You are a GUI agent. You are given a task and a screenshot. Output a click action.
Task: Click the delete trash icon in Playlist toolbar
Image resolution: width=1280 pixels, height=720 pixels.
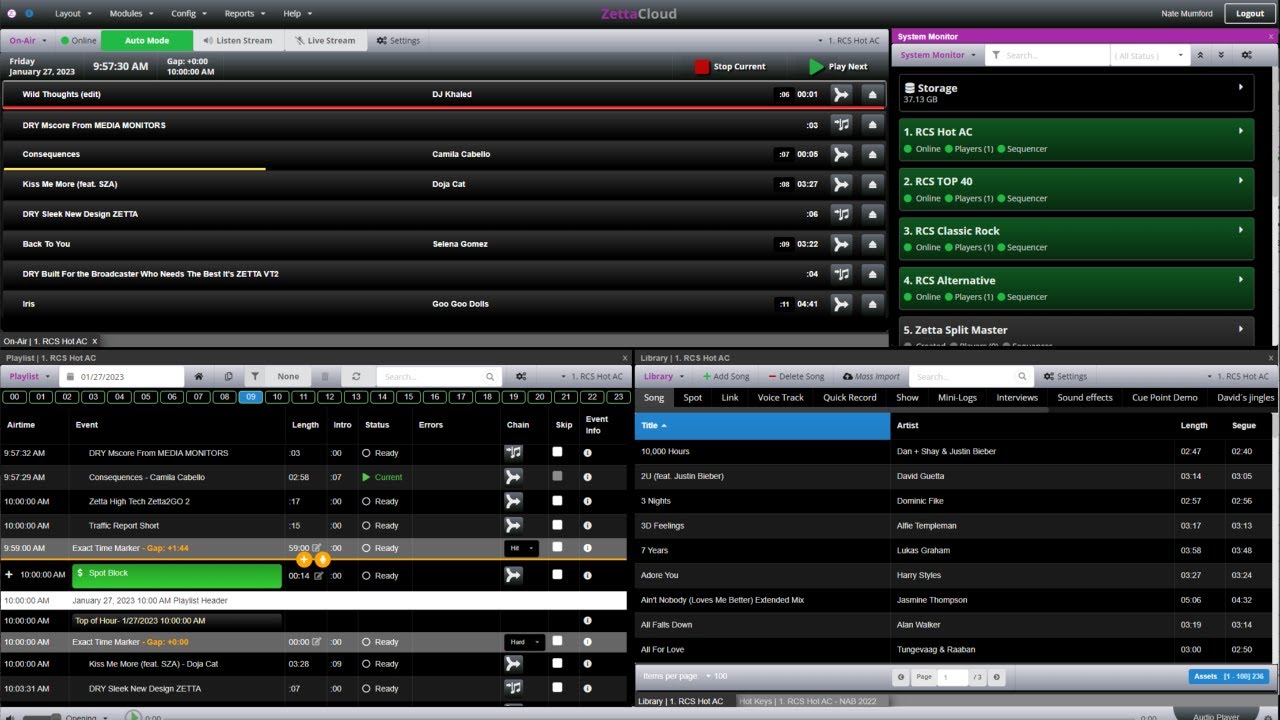click(x=325, y=377)
